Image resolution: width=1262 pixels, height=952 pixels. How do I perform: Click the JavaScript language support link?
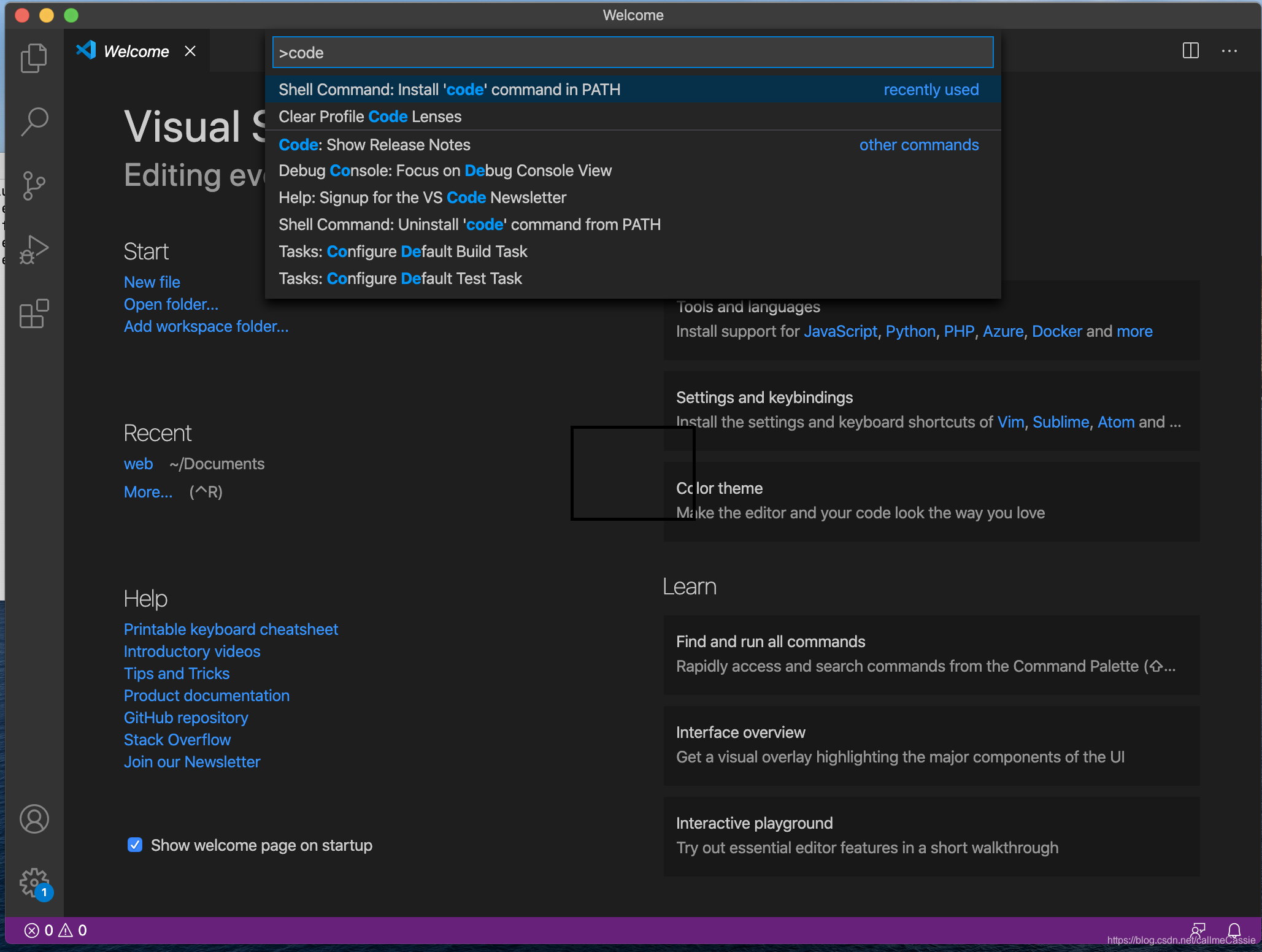click(841, 331)
